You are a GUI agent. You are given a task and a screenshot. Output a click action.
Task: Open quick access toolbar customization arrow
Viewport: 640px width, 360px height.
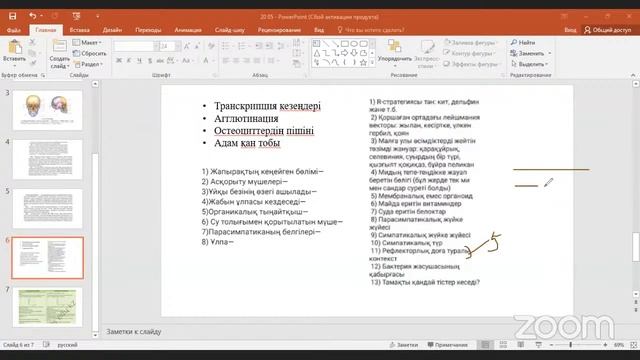point(98,16)
